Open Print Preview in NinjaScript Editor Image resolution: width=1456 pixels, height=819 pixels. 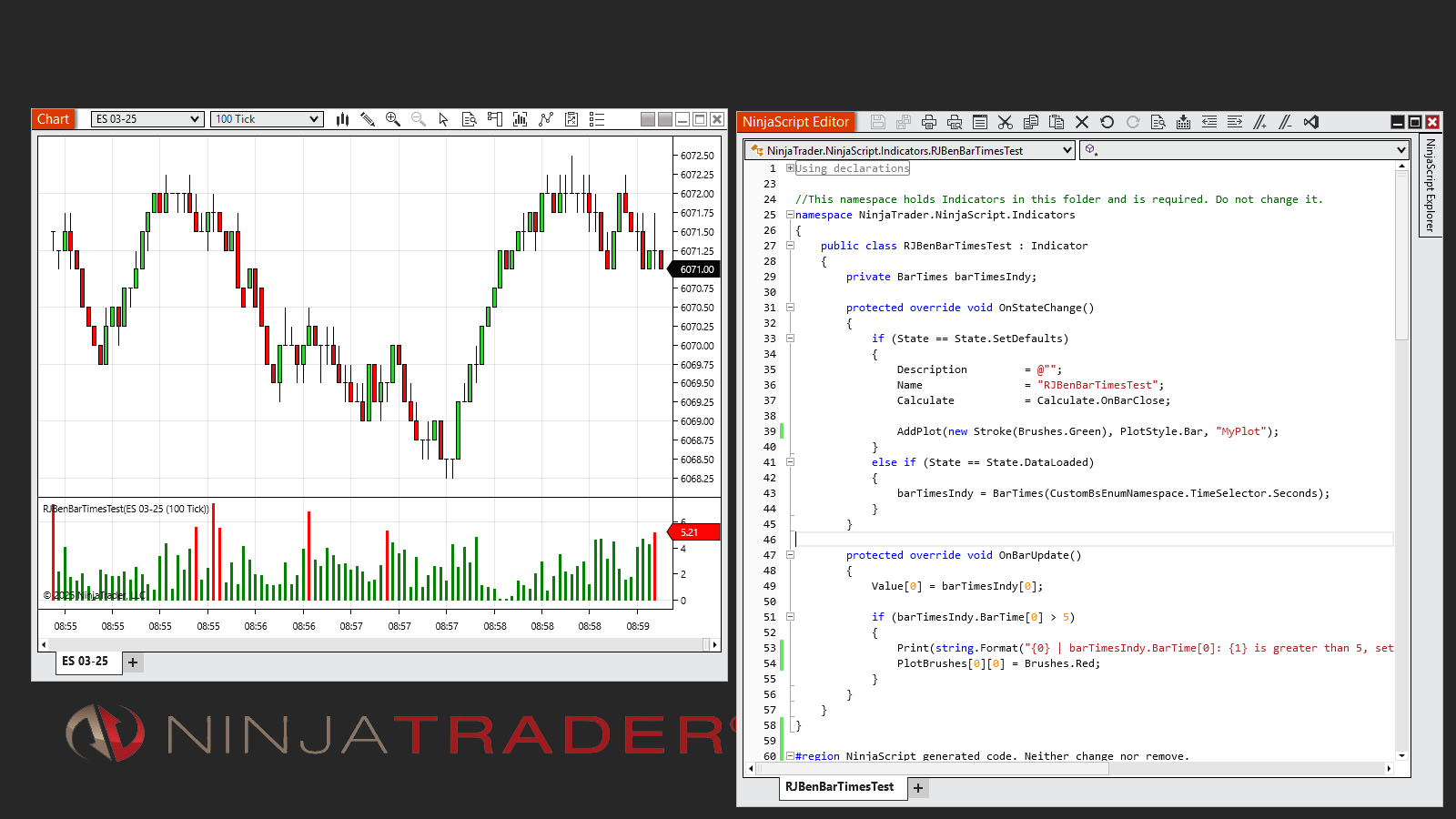[955, 122]
